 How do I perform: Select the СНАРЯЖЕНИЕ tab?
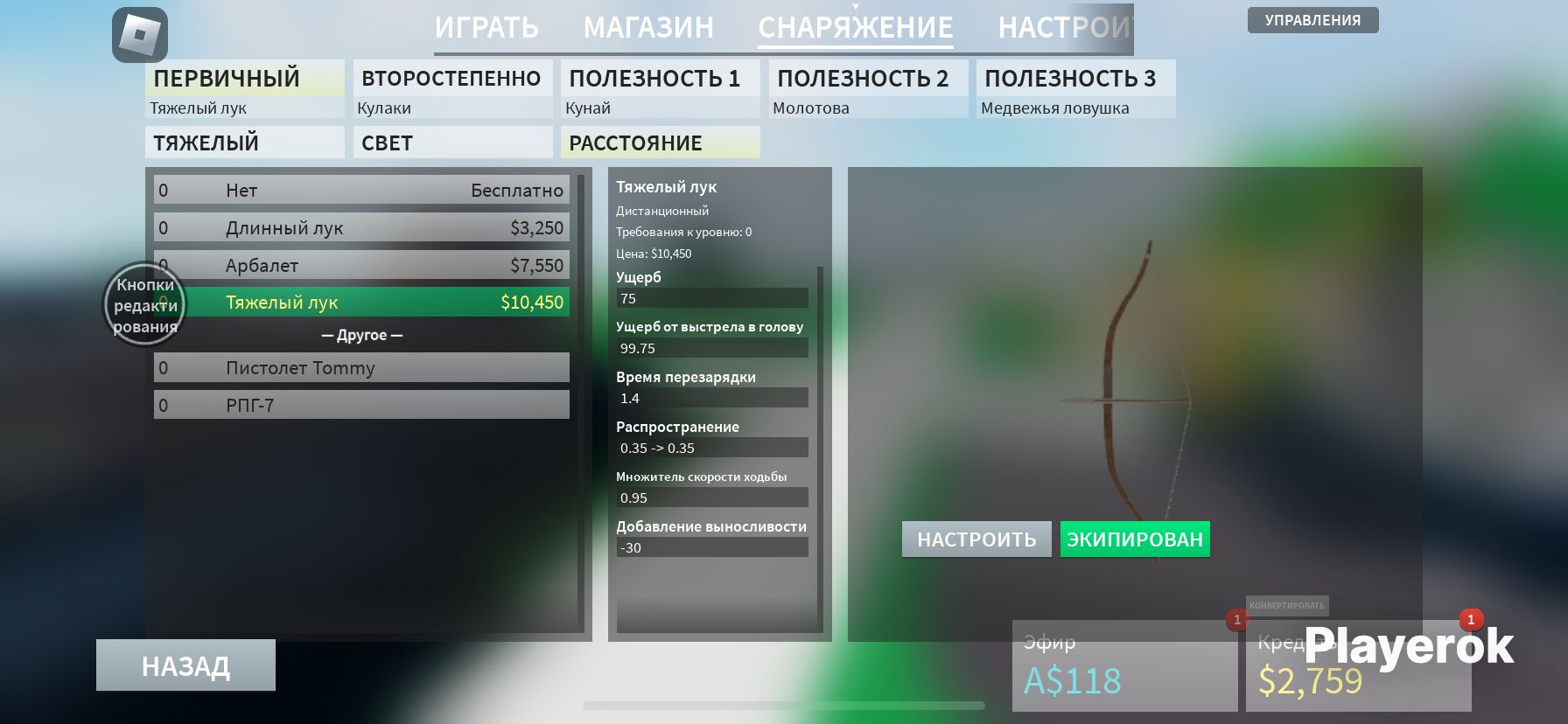(x=856, y=28)
